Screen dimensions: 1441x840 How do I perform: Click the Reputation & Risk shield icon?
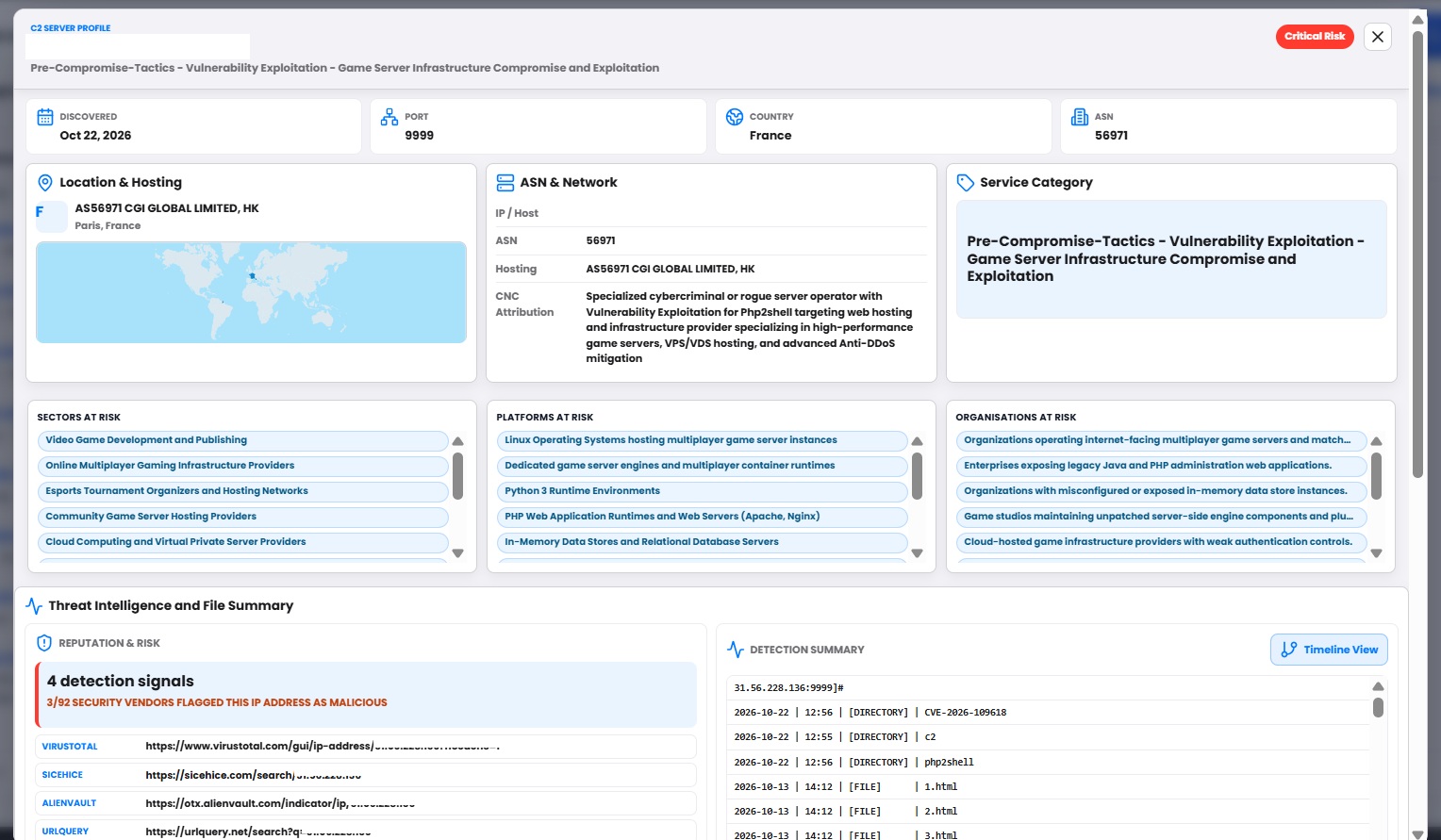point(44,643)
